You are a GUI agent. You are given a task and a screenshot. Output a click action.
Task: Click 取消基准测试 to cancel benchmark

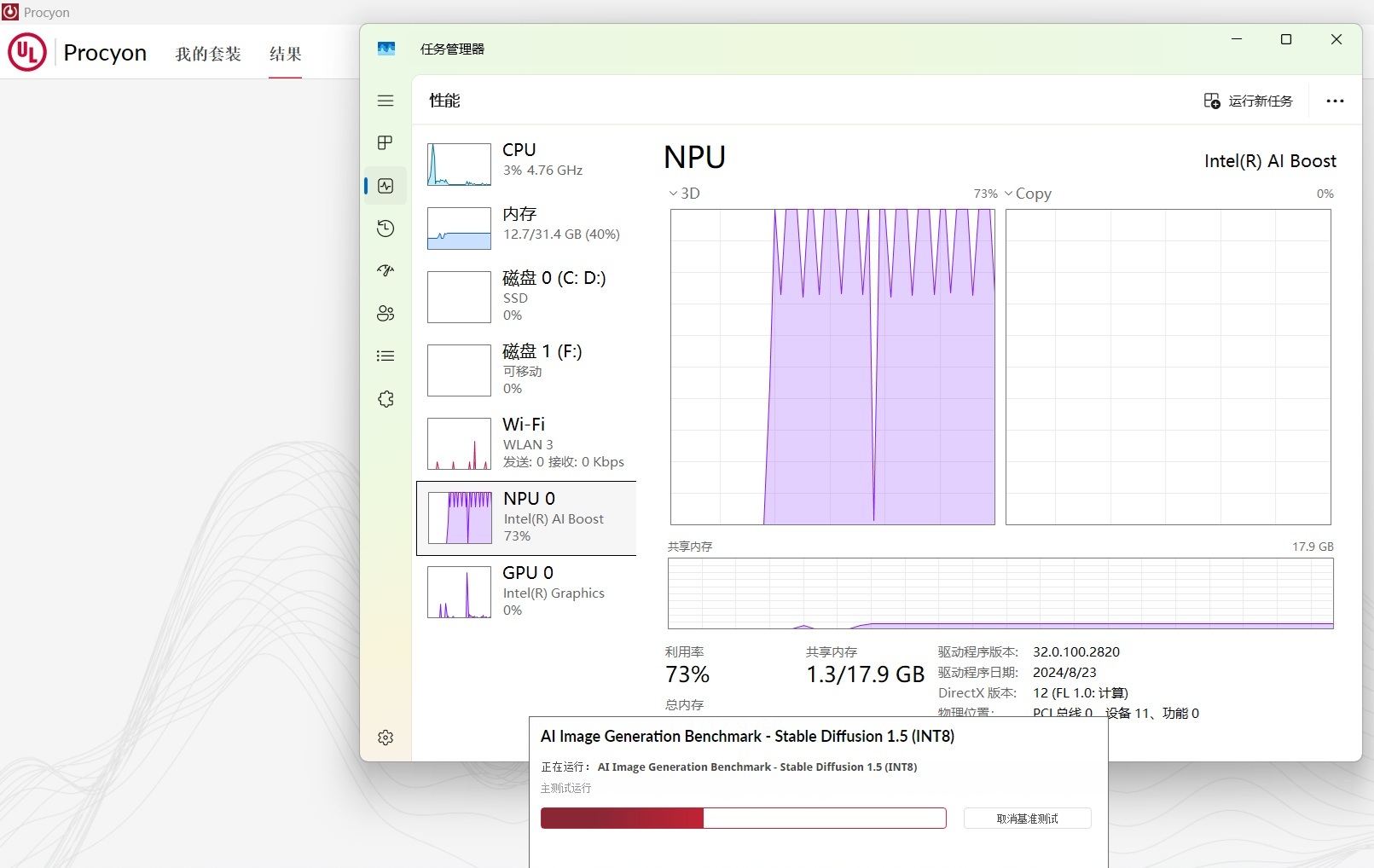(x=1027, y=819)
